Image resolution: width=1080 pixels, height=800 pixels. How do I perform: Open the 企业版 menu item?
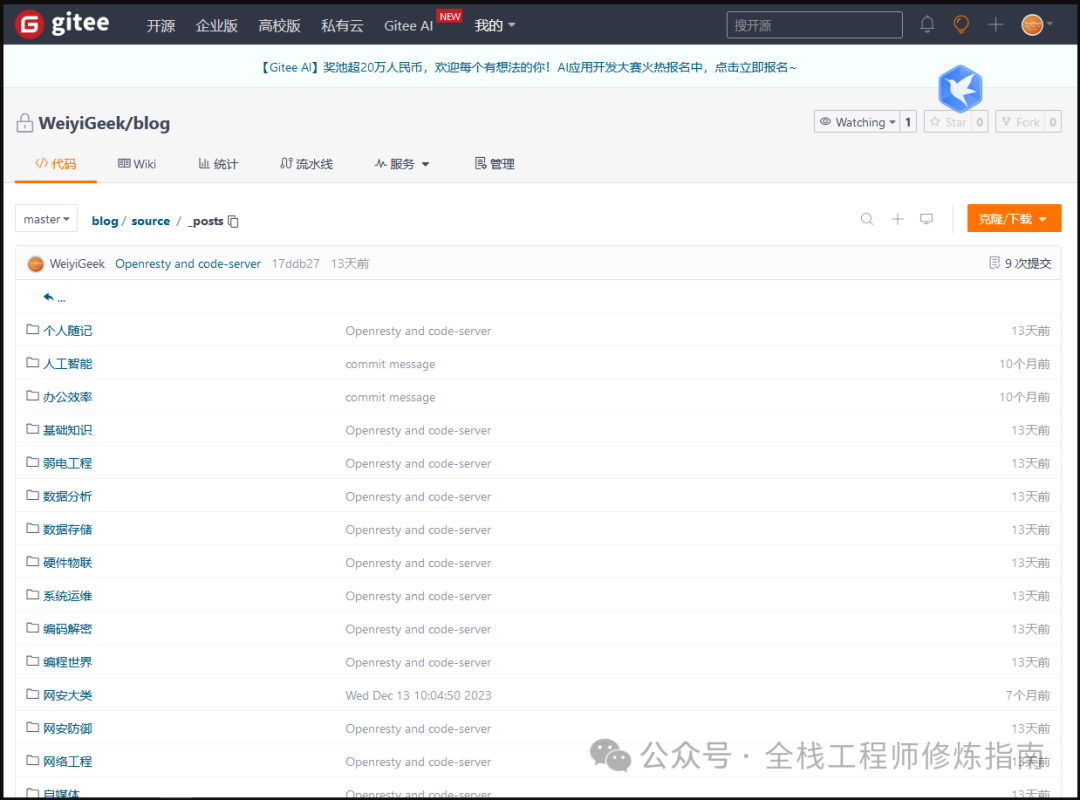[x=216, y=25]
